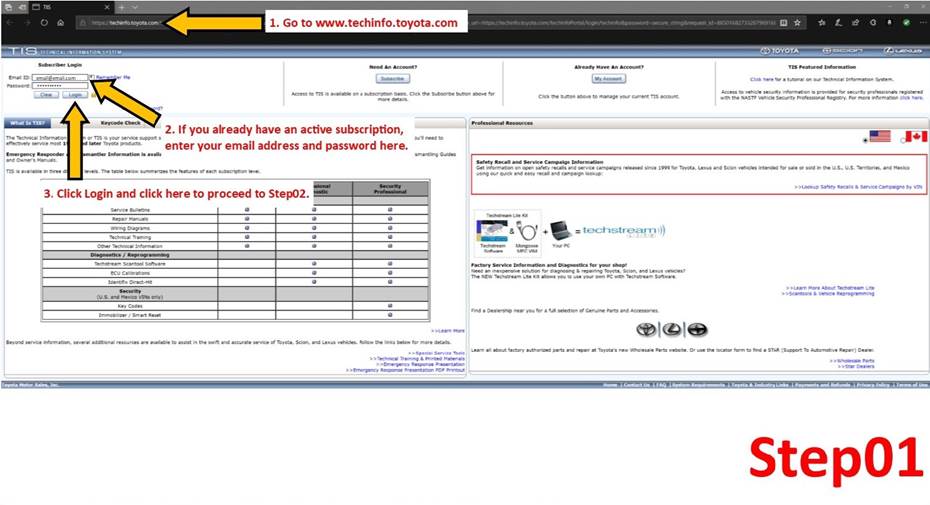Bookmark this page with star icon
This screenshot has width=930, height=505.
click(797, 23)
